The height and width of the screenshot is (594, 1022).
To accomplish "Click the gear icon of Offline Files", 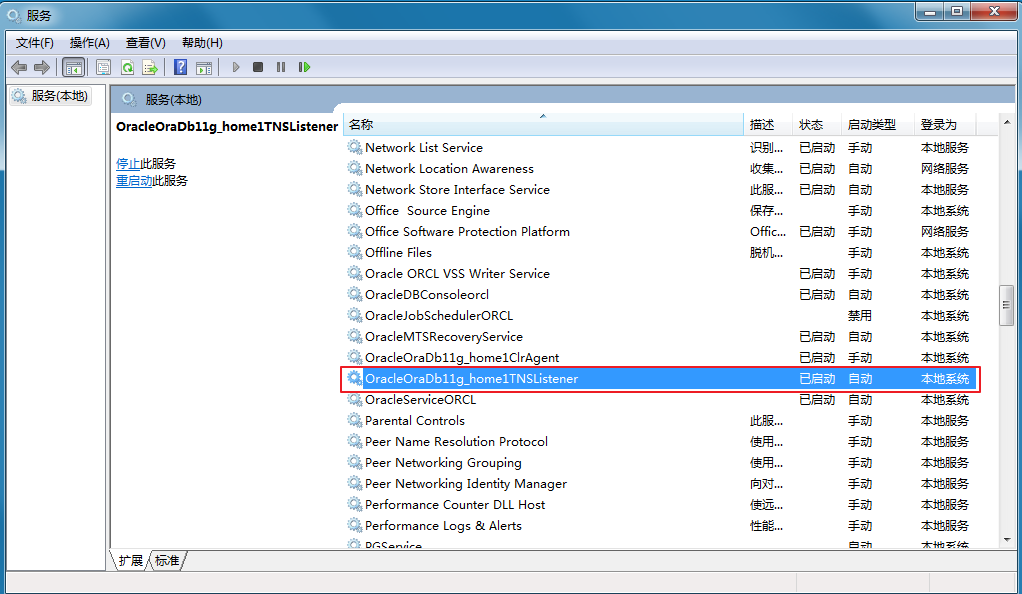I will 355,252.
